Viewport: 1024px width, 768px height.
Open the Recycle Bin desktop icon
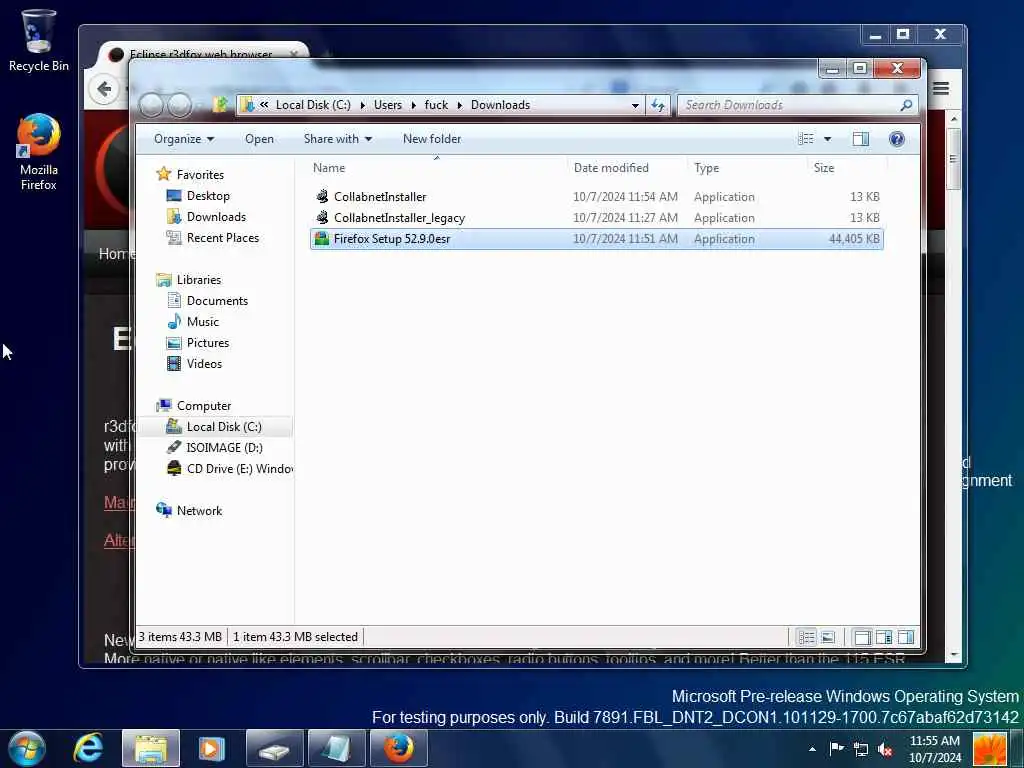(38, 40)
